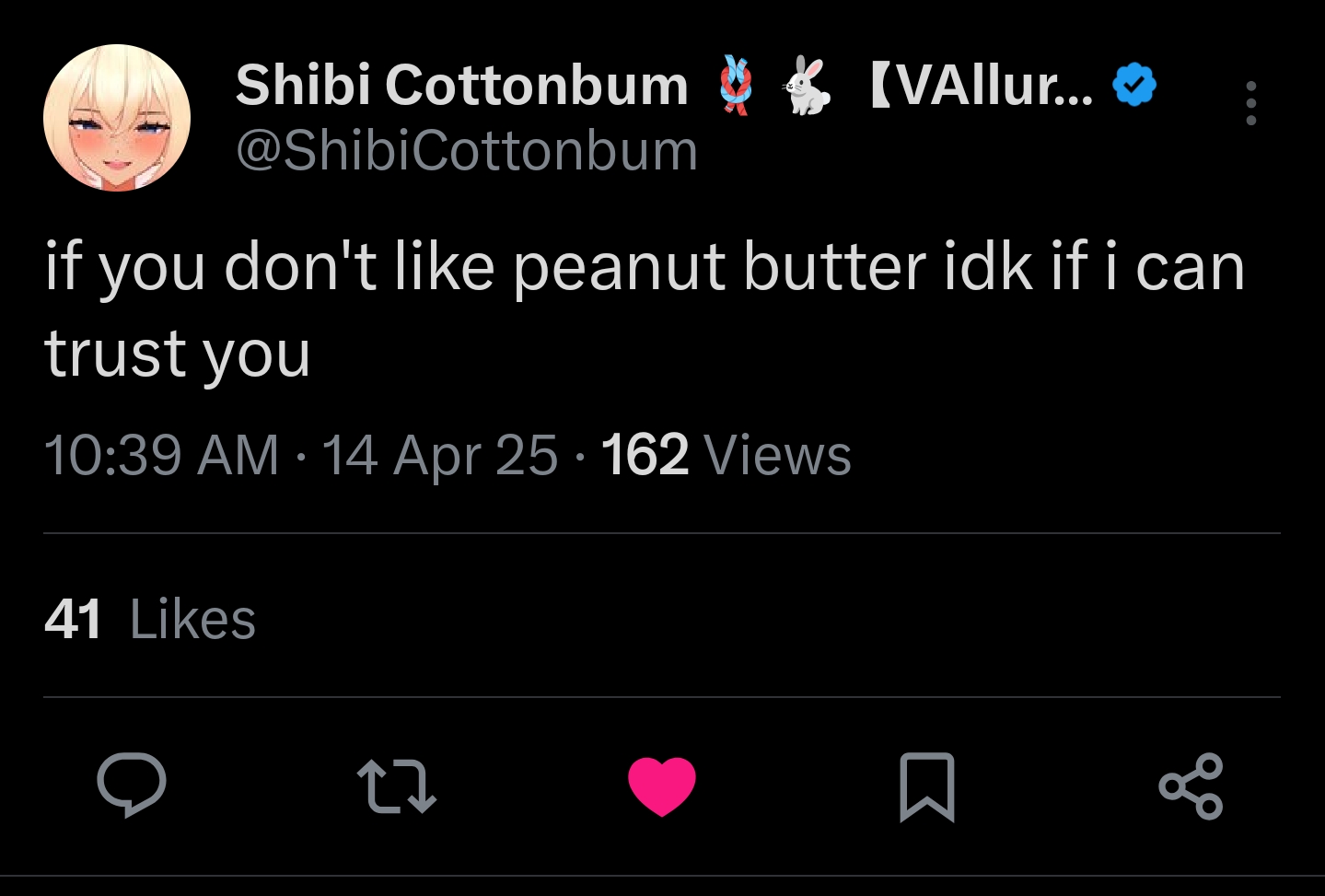
Task: Open the three-dot more options menu
Action: point(1250,103)
